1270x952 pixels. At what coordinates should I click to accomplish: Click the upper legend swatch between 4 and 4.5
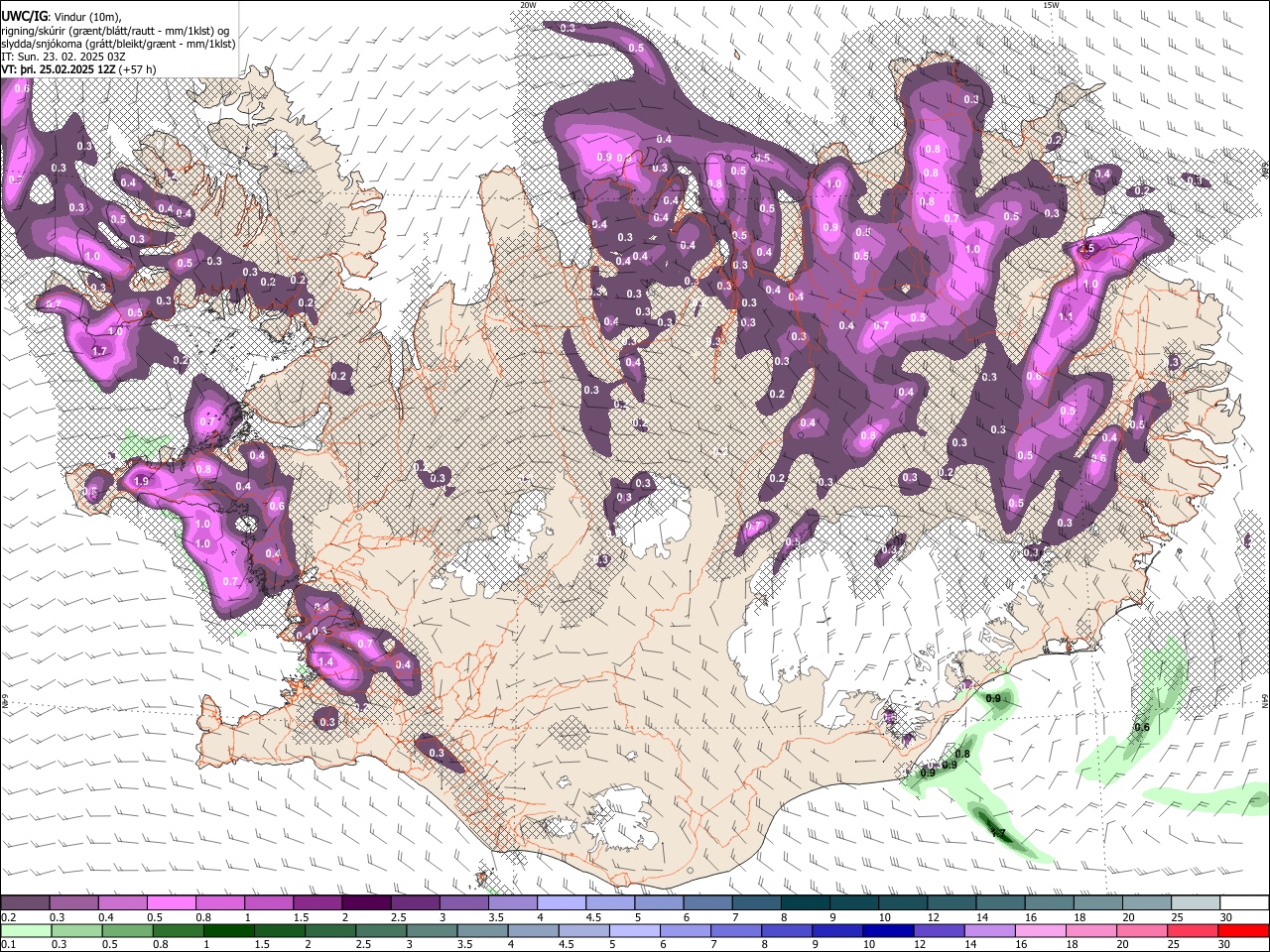coord(562,902)
